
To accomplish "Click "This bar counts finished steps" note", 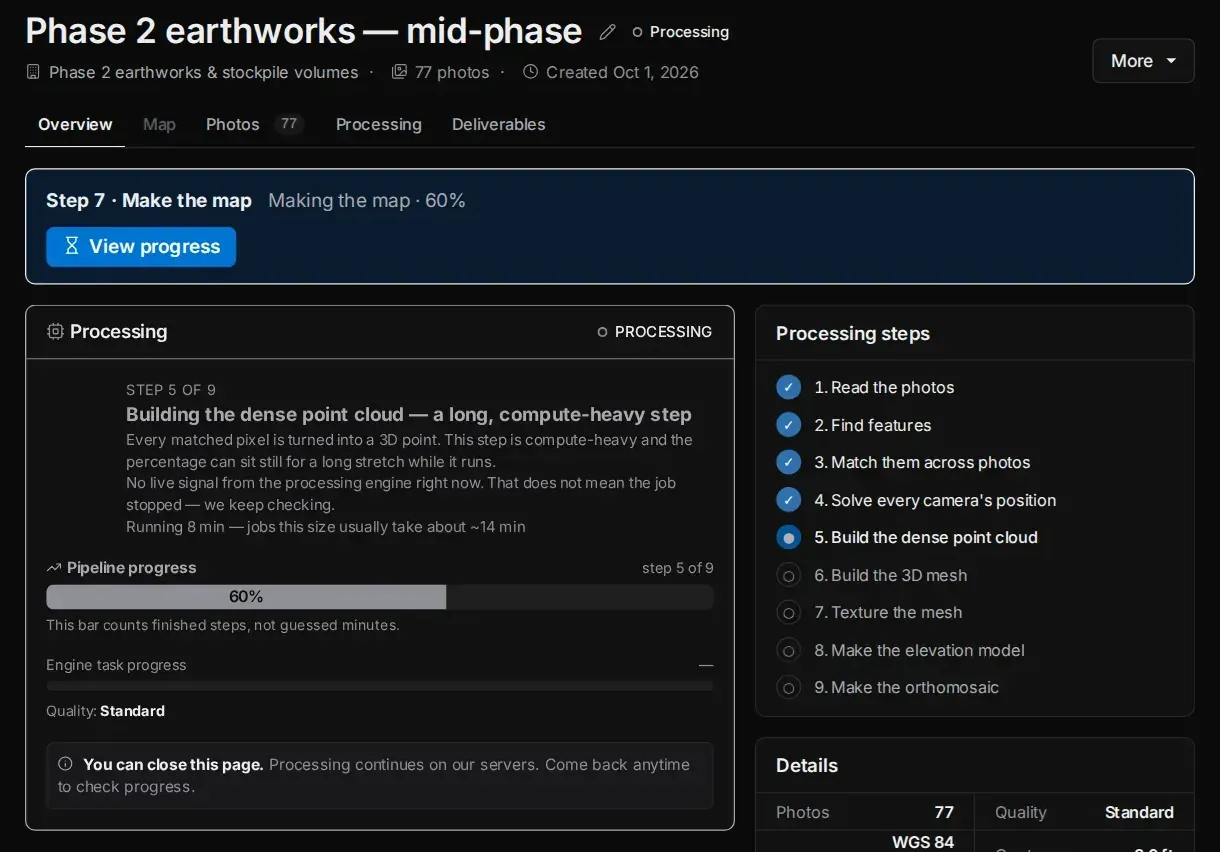I will point(223,626).
